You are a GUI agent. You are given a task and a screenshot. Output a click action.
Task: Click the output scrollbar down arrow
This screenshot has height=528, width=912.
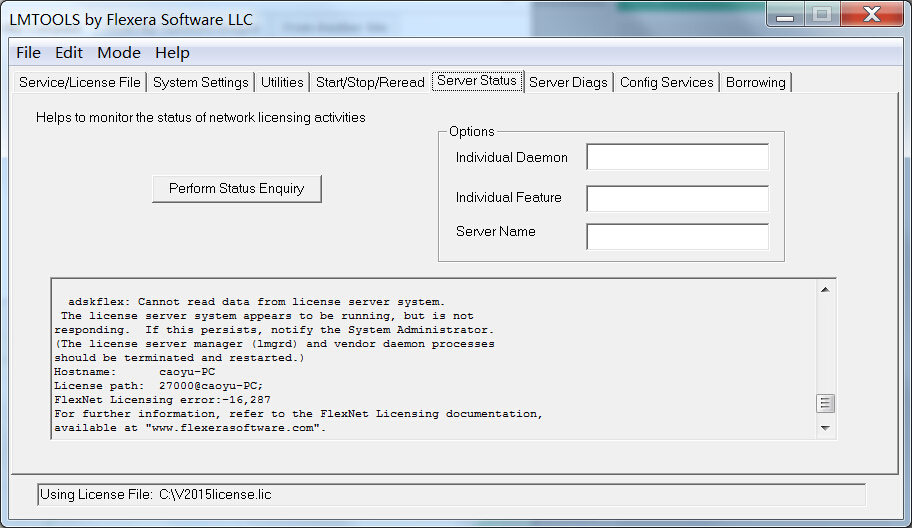coord(825,429)
